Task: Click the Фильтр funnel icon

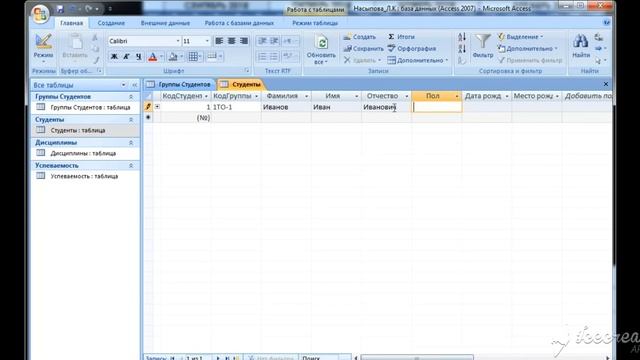Action: click(x=482, y=42)
